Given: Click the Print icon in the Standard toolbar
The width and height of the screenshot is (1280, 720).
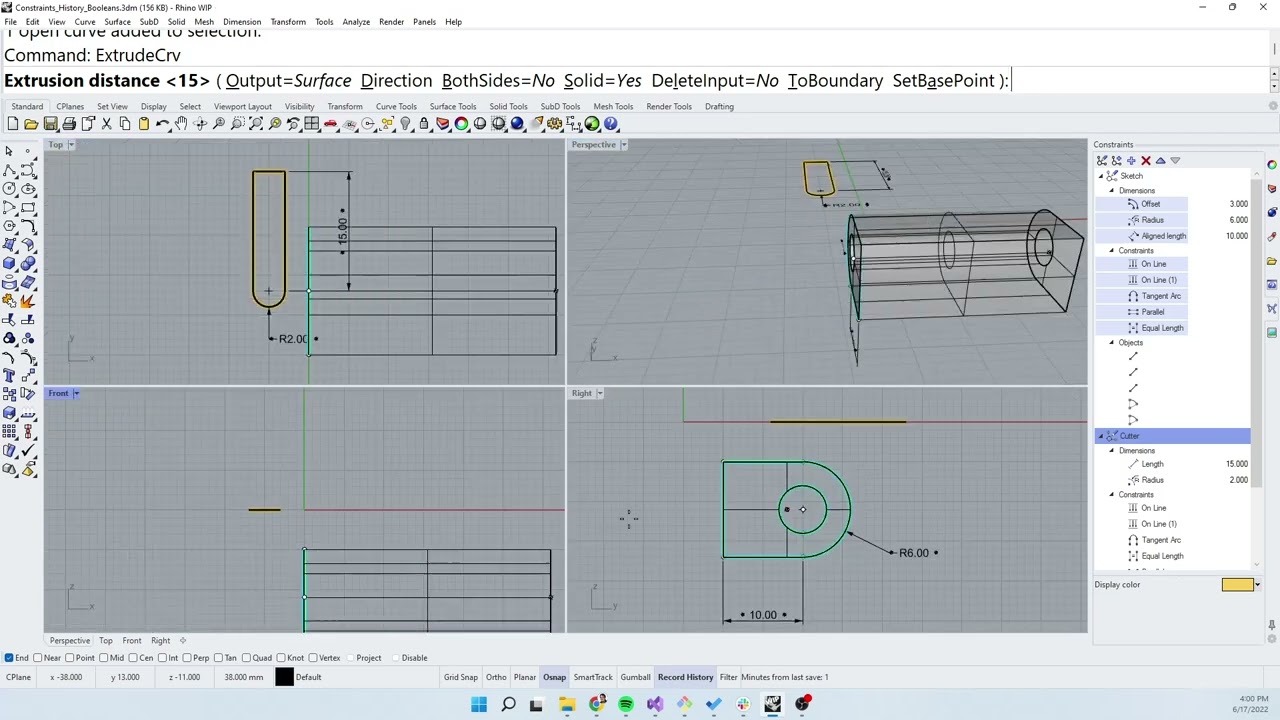Looking at the screenshot, I should (69, 124).
